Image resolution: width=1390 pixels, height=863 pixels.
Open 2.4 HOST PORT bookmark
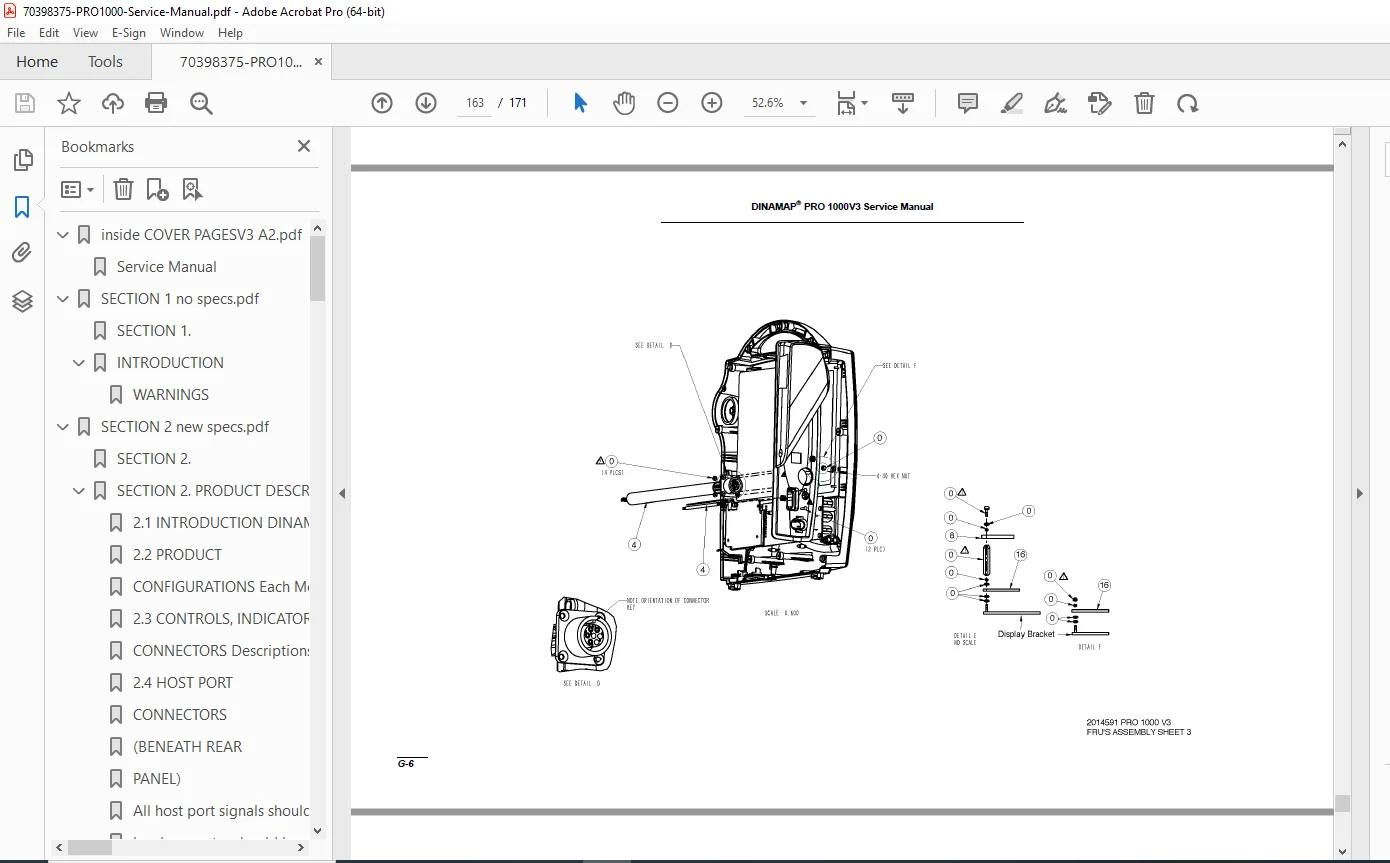coord(183,683)
